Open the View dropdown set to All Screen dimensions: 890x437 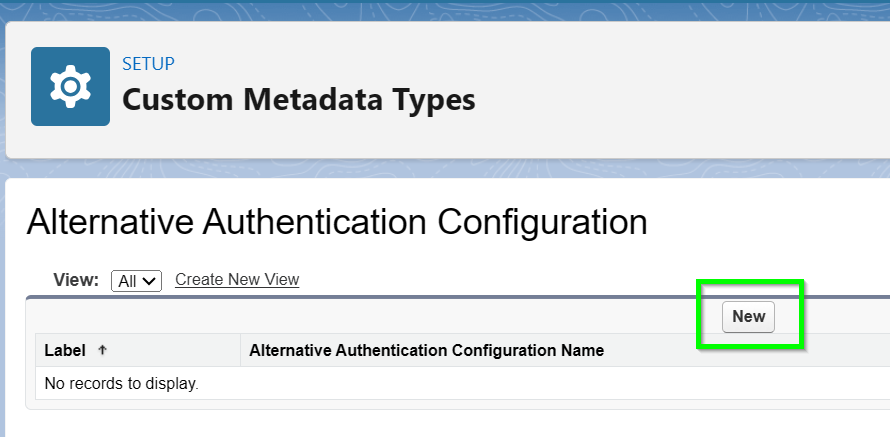136,281
